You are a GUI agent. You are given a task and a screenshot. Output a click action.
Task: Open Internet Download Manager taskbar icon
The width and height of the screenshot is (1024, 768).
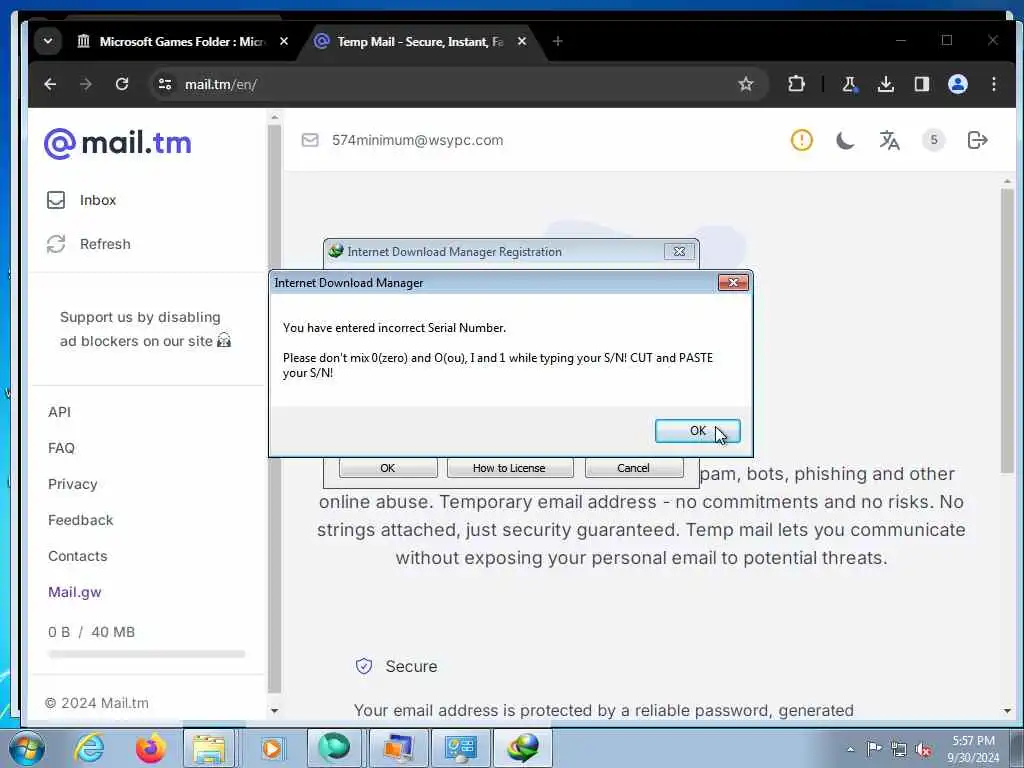[523, 748]
